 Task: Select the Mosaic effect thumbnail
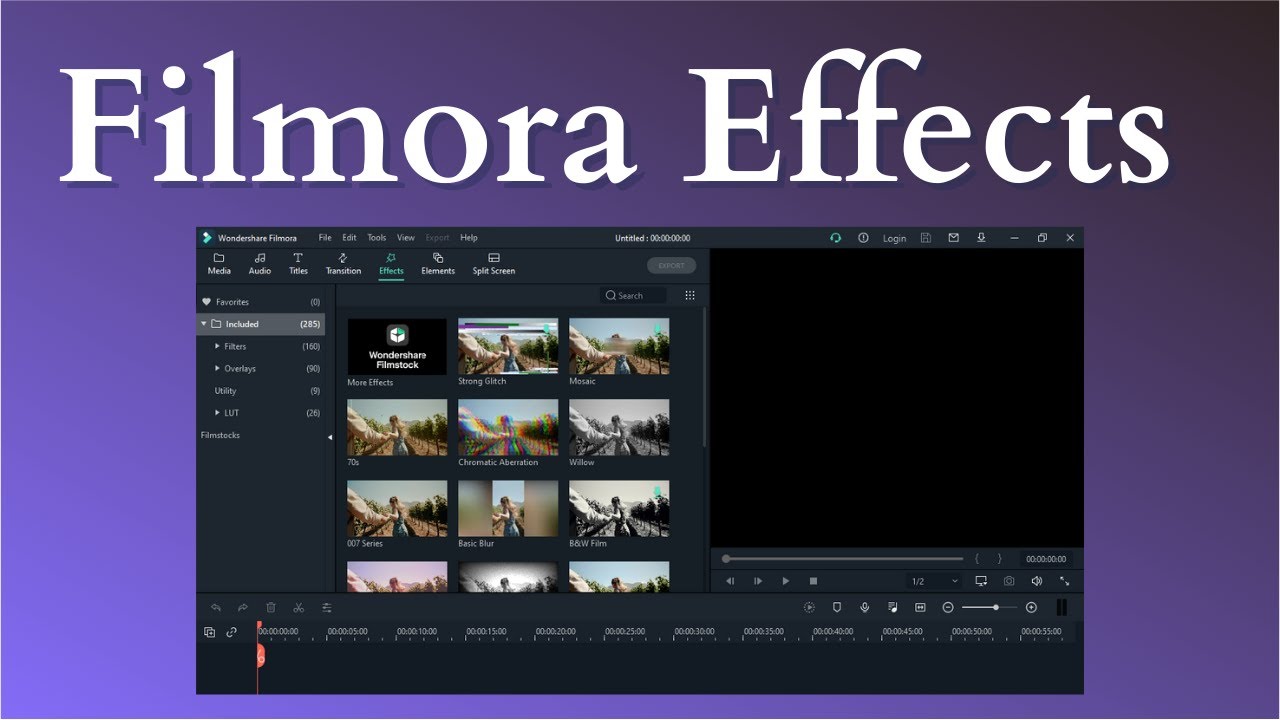(x=619, y=347)
